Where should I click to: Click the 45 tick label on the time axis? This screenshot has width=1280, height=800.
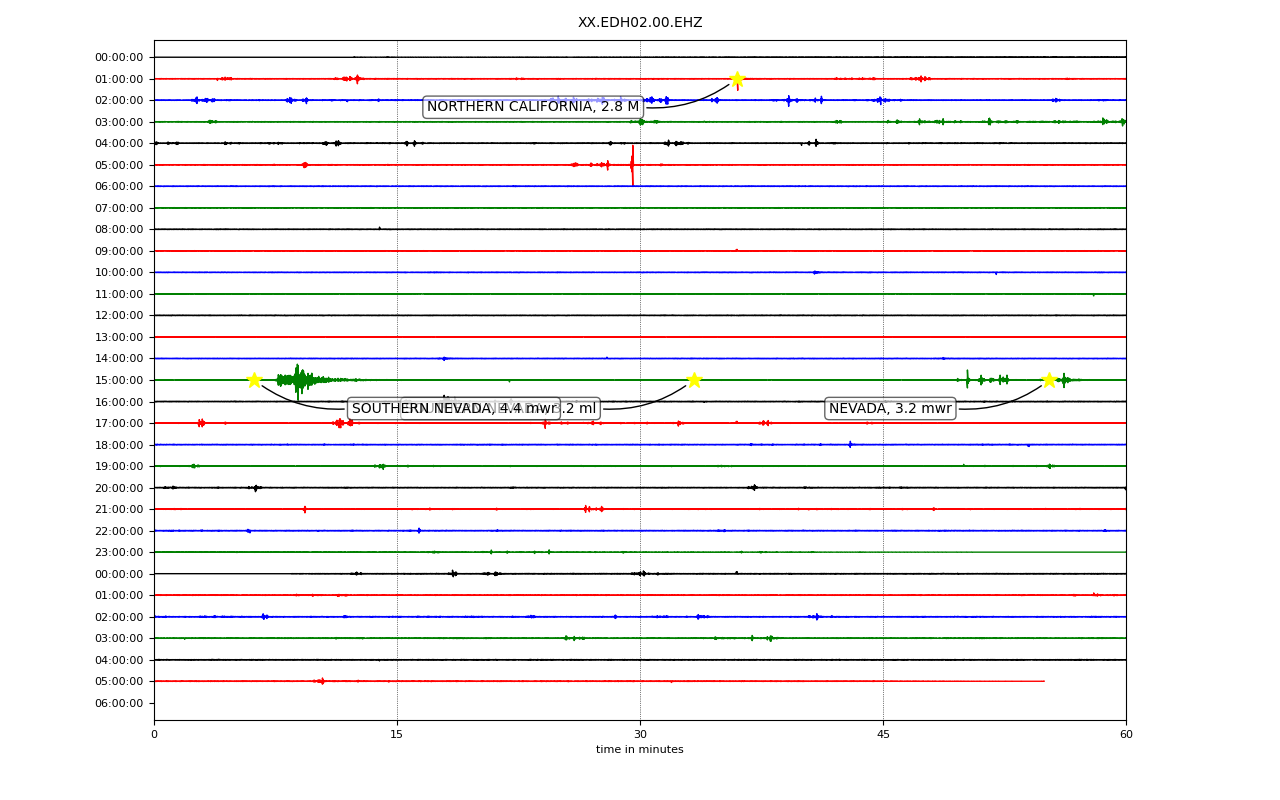(883, 735)
